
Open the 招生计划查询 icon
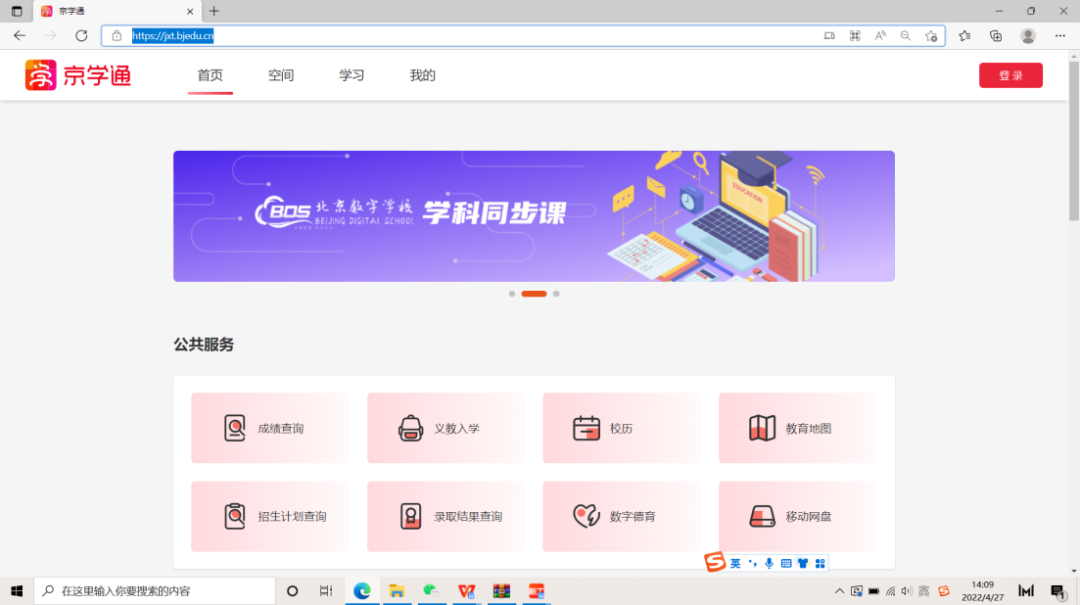[x=235, y=516]
